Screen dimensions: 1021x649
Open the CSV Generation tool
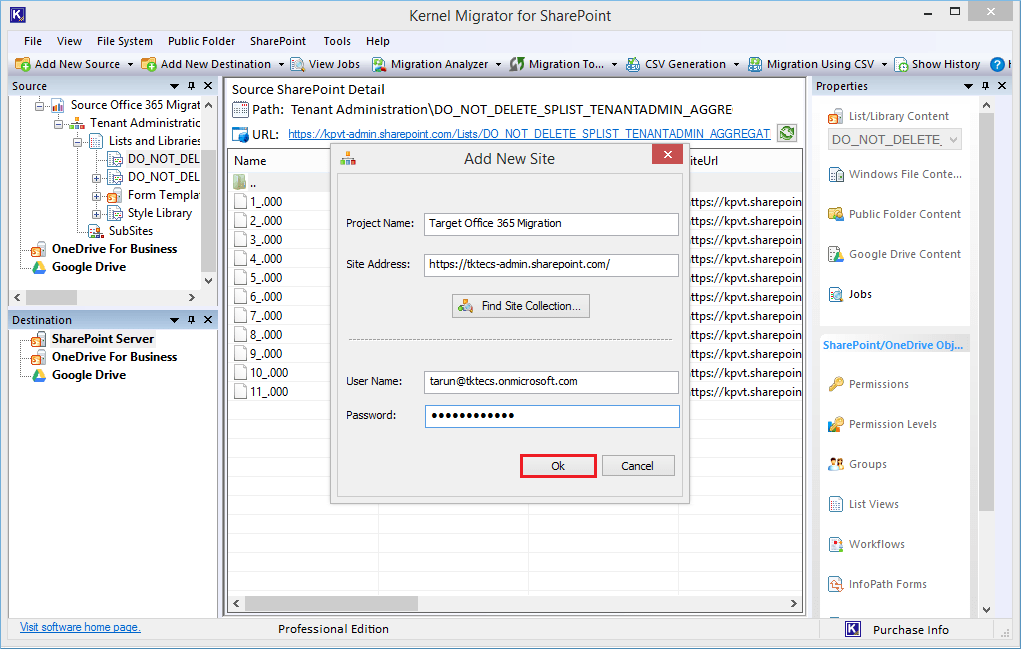pos(676,64)
